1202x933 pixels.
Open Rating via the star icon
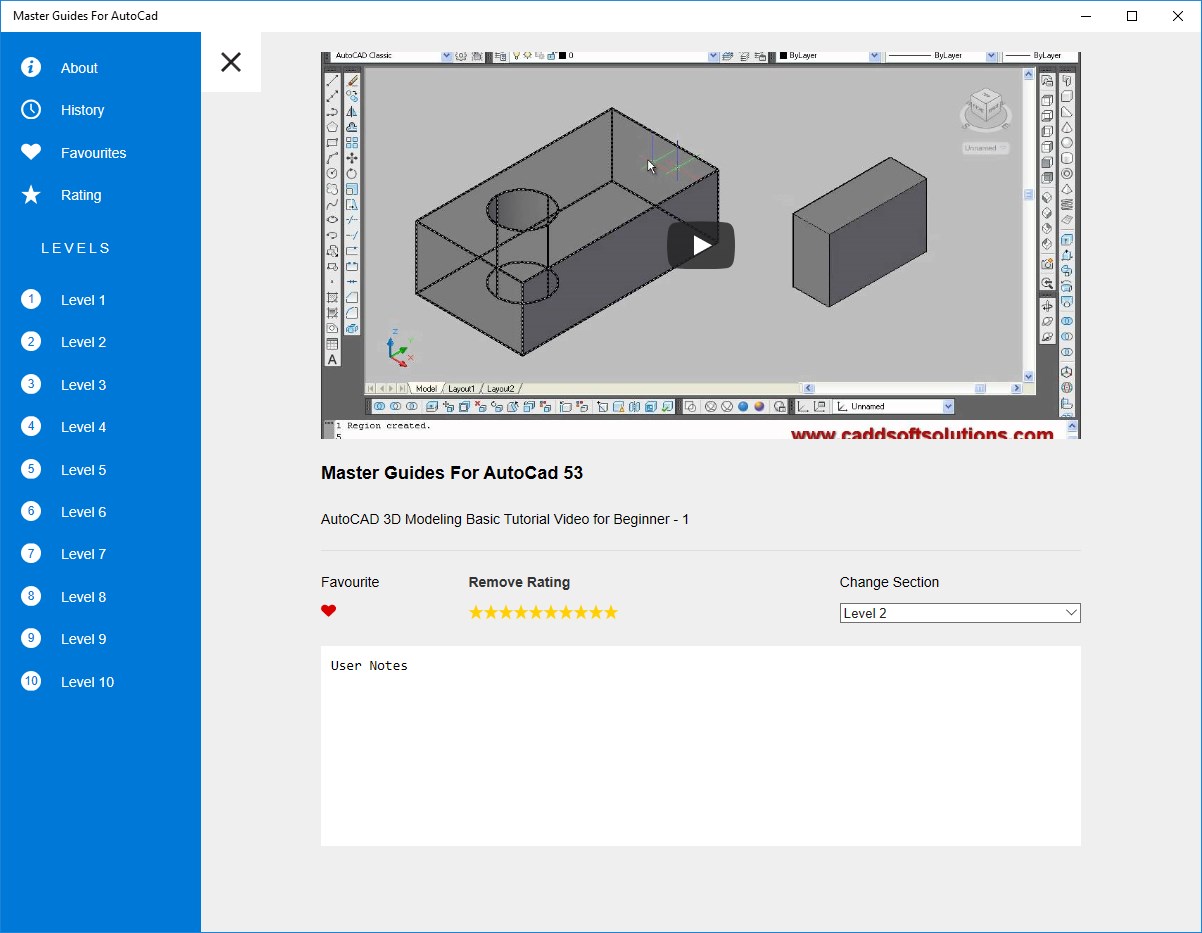point(31,195)
